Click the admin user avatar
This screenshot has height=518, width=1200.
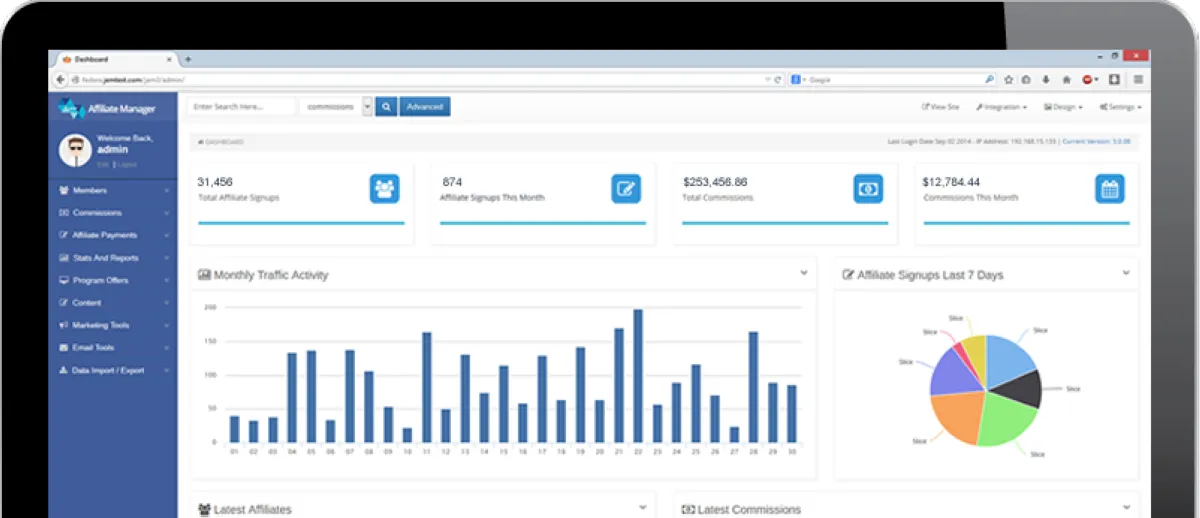point(75,149)
